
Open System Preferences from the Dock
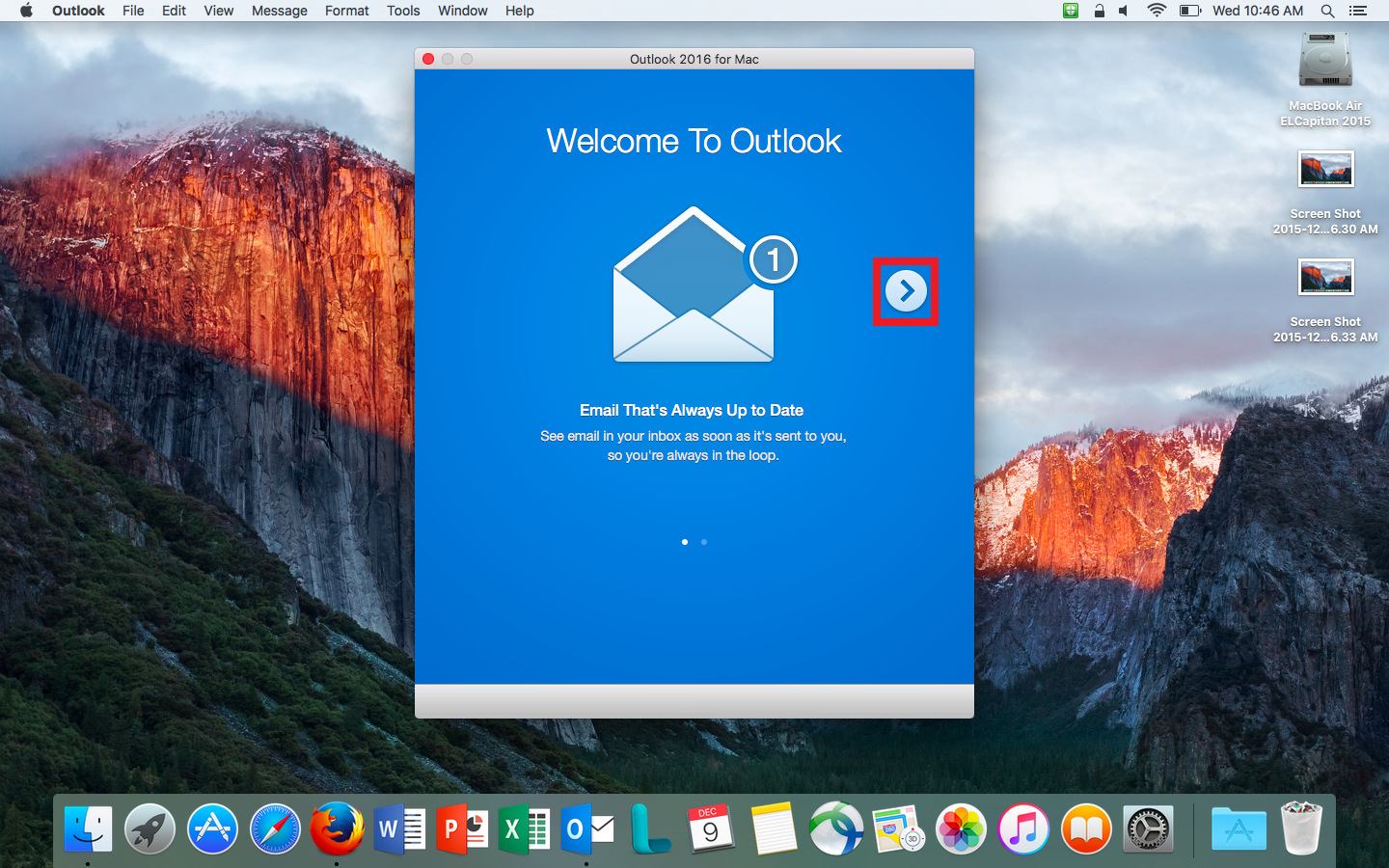tap(1148, 829)
